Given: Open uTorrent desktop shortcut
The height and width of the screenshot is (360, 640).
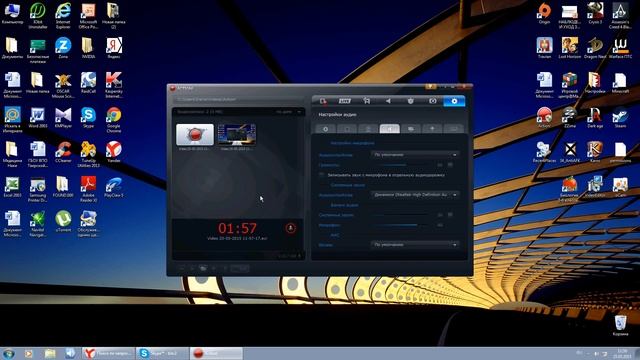Looking at the screenshot, I should click(63, 221).
